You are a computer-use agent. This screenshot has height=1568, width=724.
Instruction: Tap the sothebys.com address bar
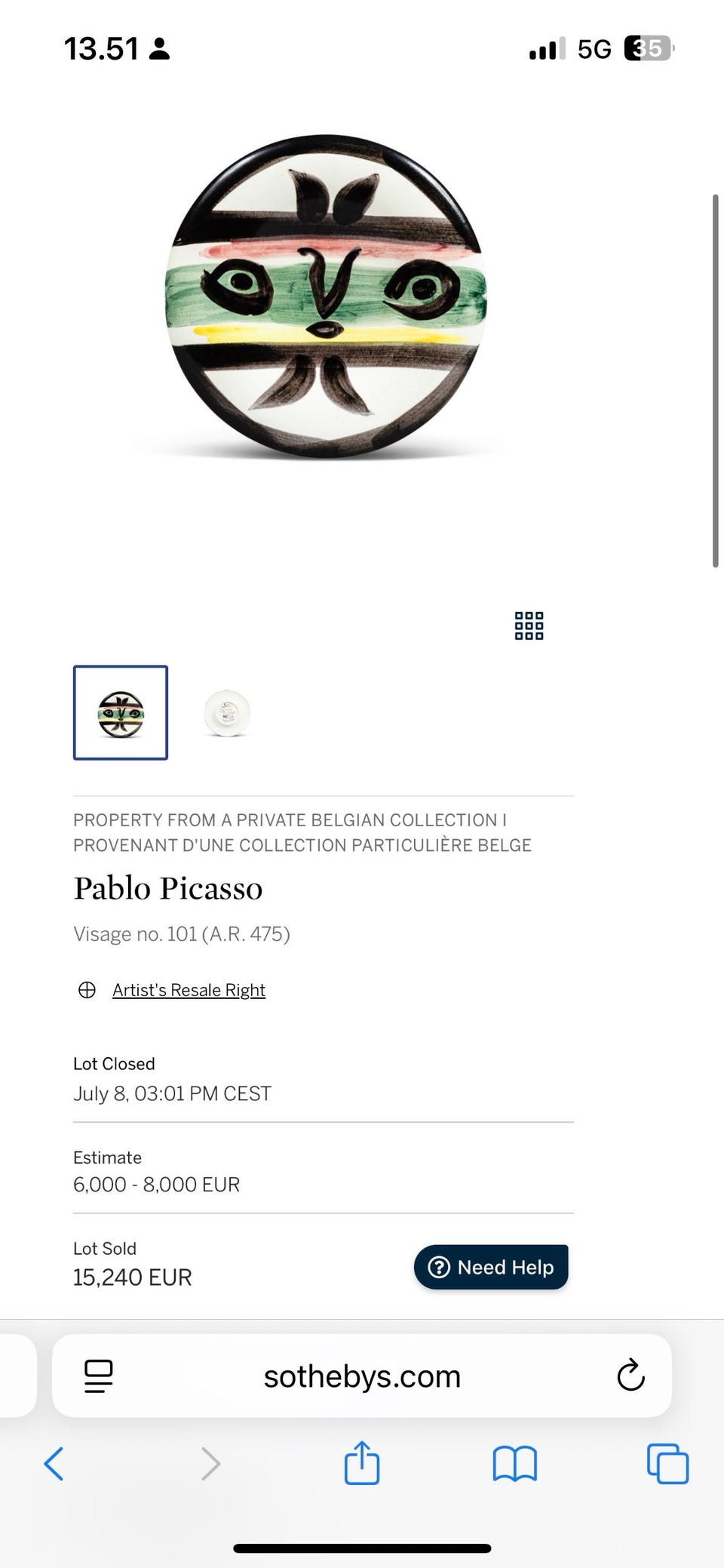[x=362, y=1376]
